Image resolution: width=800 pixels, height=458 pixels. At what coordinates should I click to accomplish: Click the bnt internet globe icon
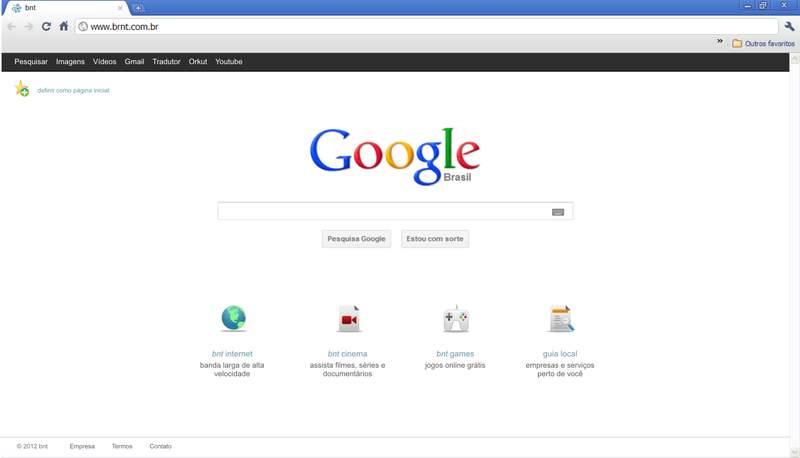pyautogui.click(x=234, y=318)
